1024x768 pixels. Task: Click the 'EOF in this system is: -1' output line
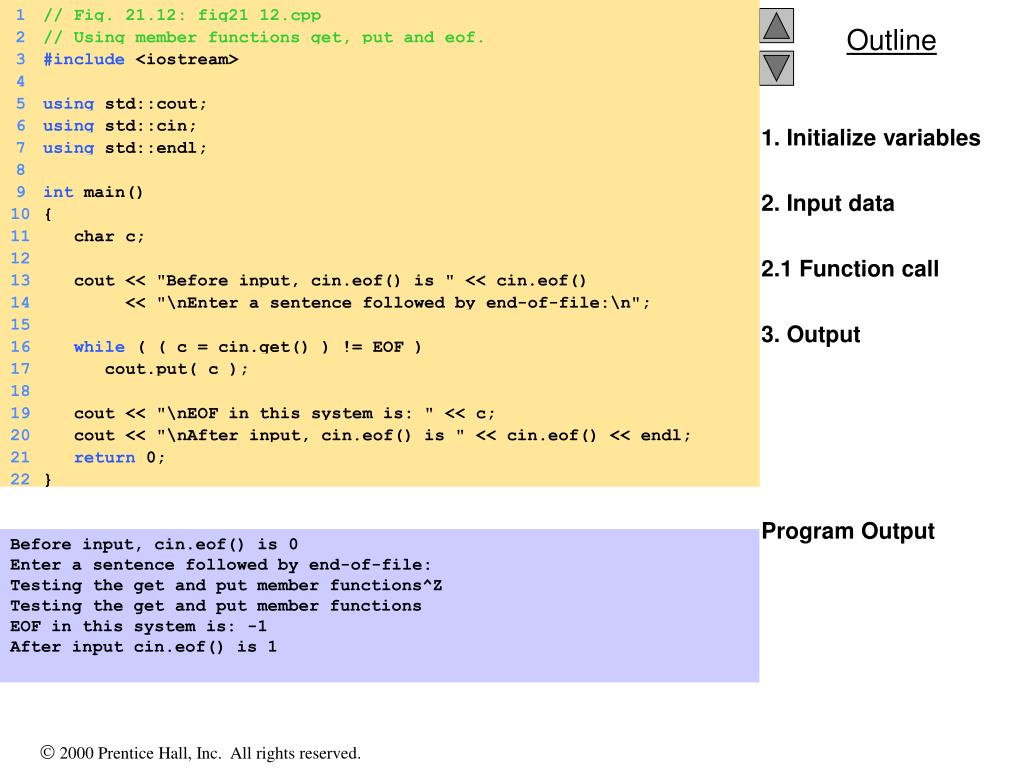(138, 626)
